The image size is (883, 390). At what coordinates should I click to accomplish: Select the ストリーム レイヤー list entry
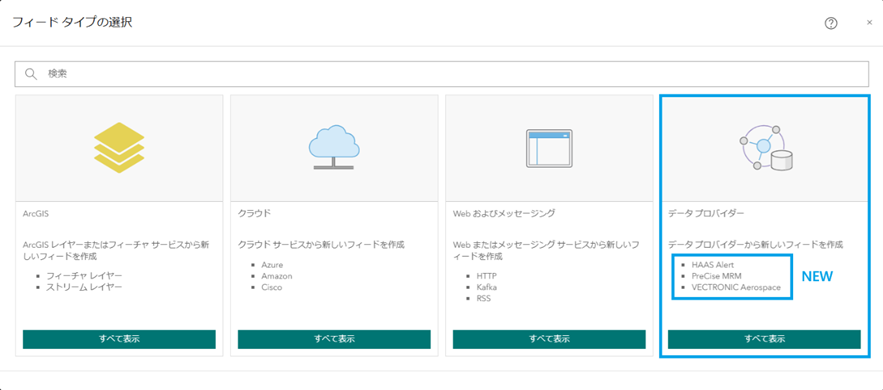click(x=84, y=287)
